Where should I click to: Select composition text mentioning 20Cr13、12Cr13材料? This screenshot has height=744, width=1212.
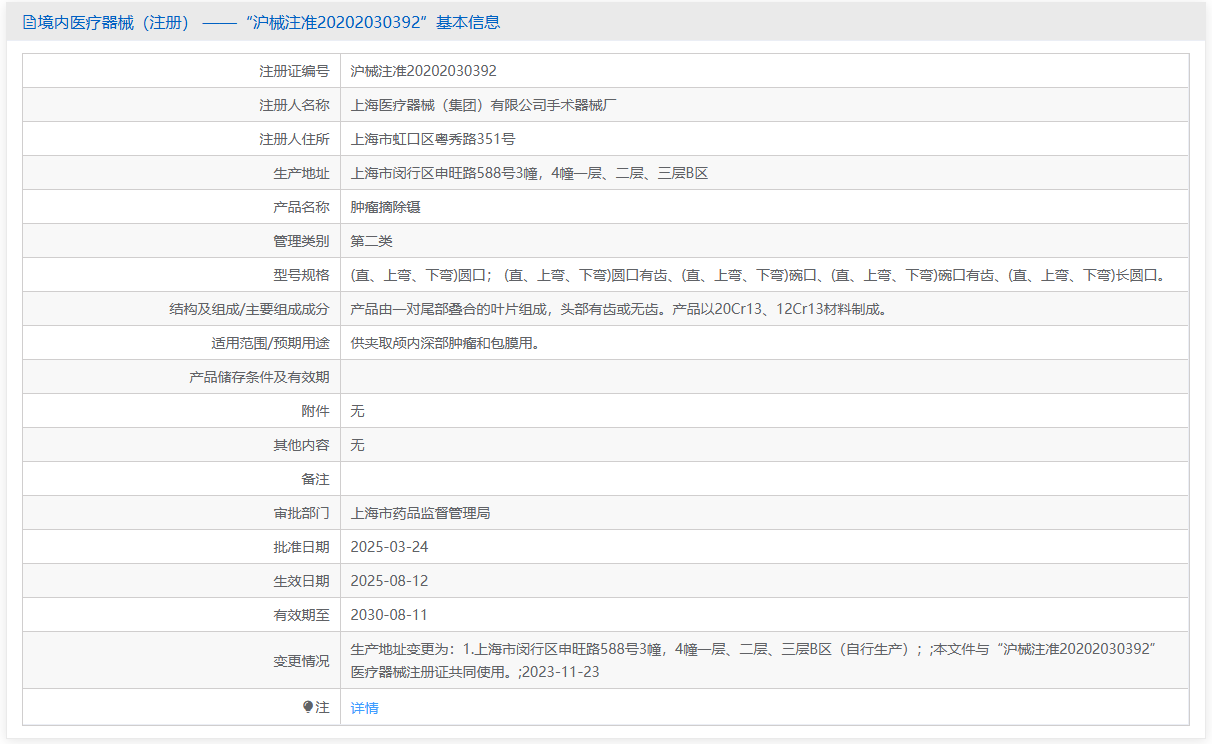tap(619, 309)
